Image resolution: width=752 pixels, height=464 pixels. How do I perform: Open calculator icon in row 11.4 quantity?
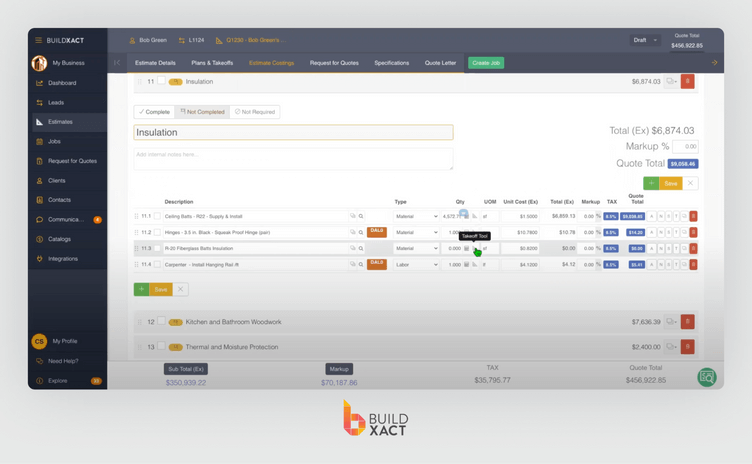click(466, 265)
